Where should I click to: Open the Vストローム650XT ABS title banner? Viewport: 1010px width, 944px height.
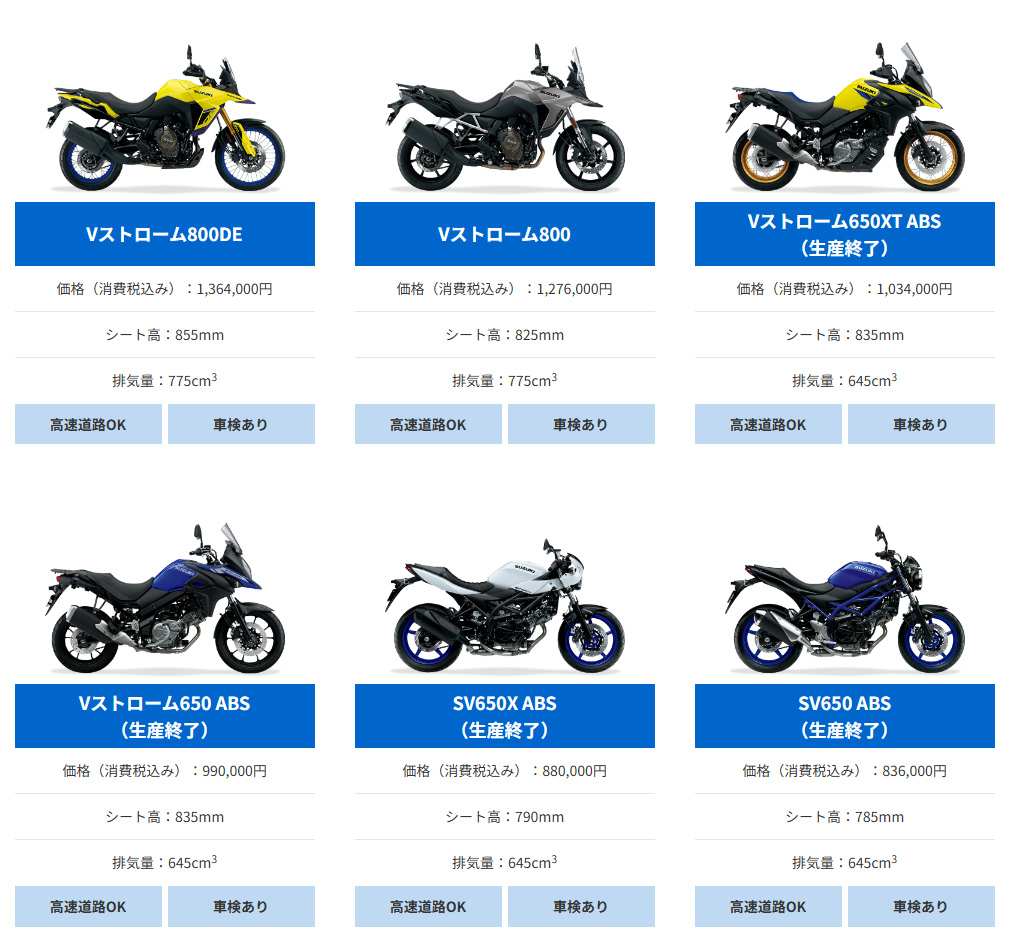(844, 234)
